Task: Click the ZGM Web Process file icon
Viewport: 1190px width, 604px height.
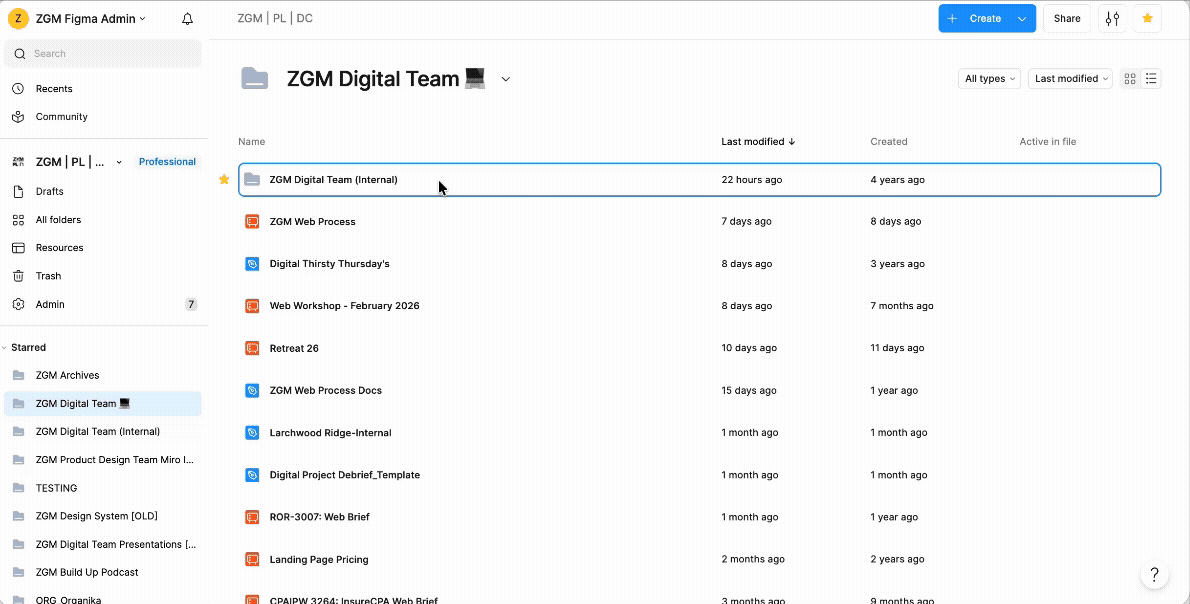Action: tap(253, 222)
